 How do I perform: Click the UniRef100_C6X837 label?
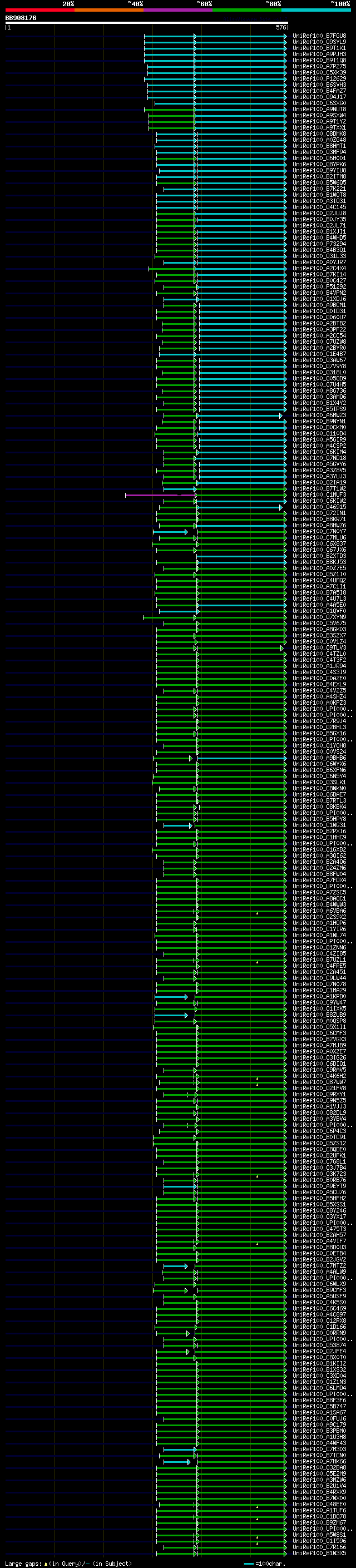(319, 544)
